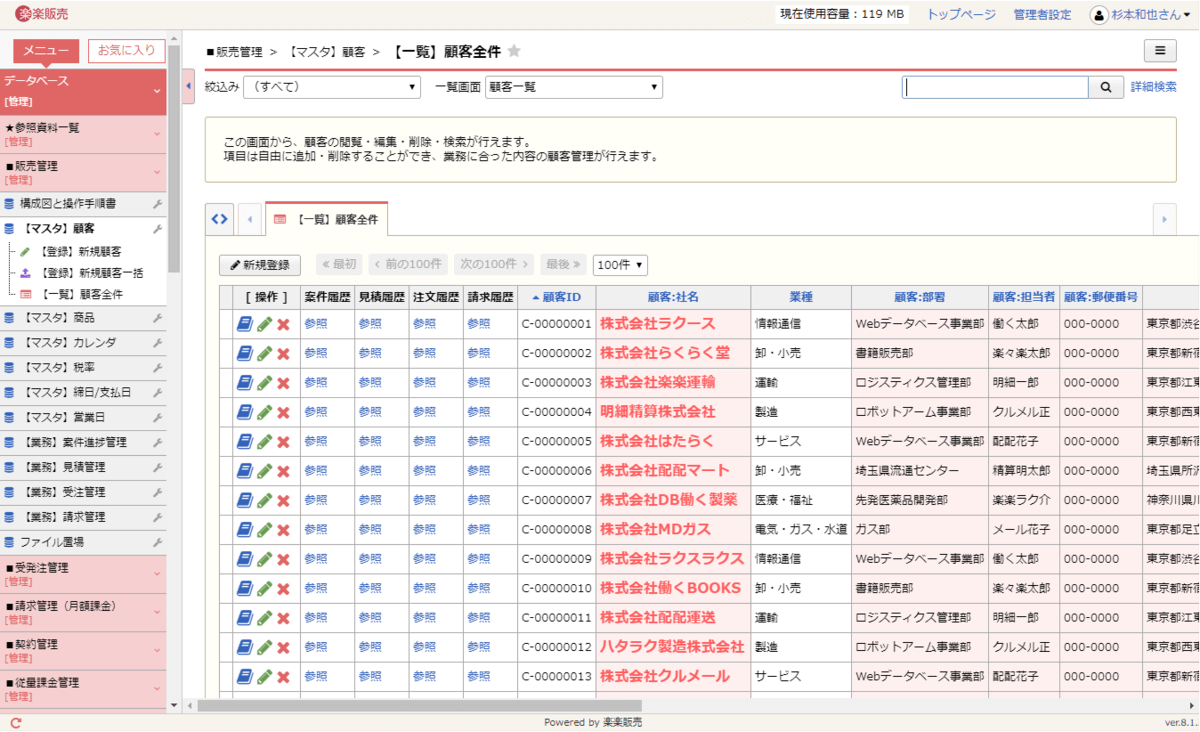Viewport: 1200px width, 732px height.
Task: Click the search magnifier icon button
Action: [x=1105, y=87]
